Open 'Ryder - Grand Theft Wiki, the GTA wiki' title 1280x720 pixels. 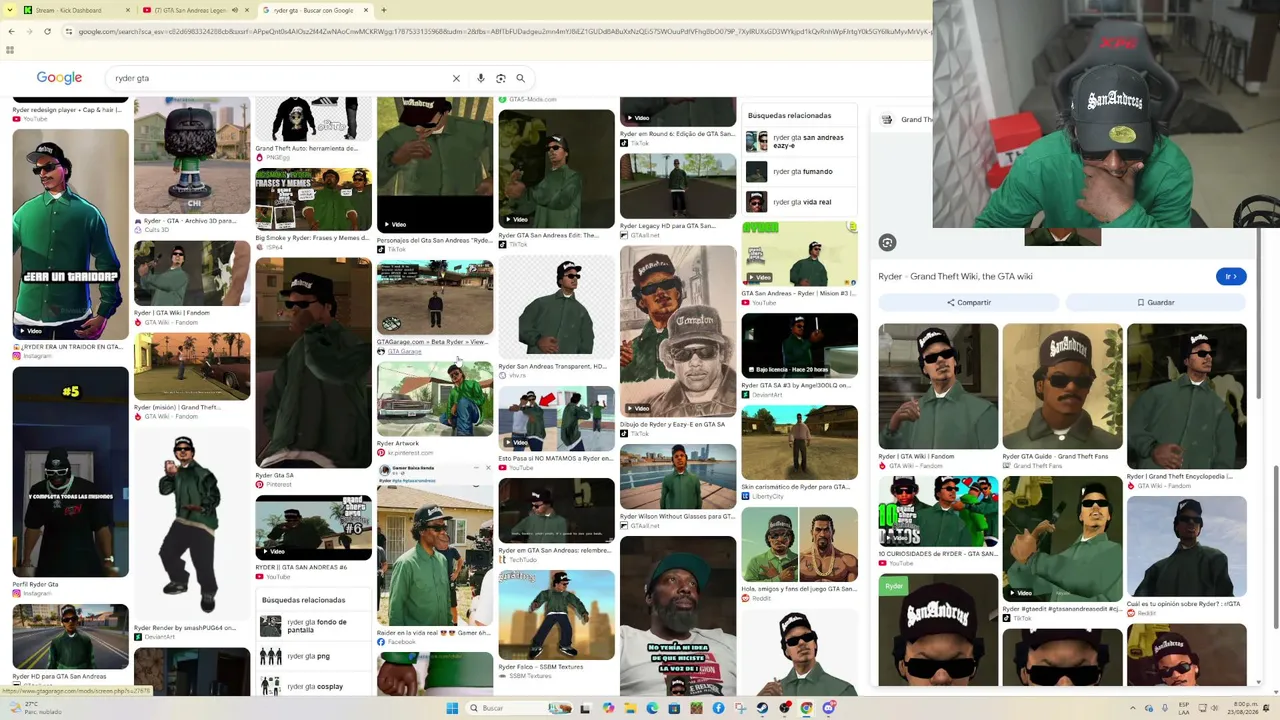(955, 276)
